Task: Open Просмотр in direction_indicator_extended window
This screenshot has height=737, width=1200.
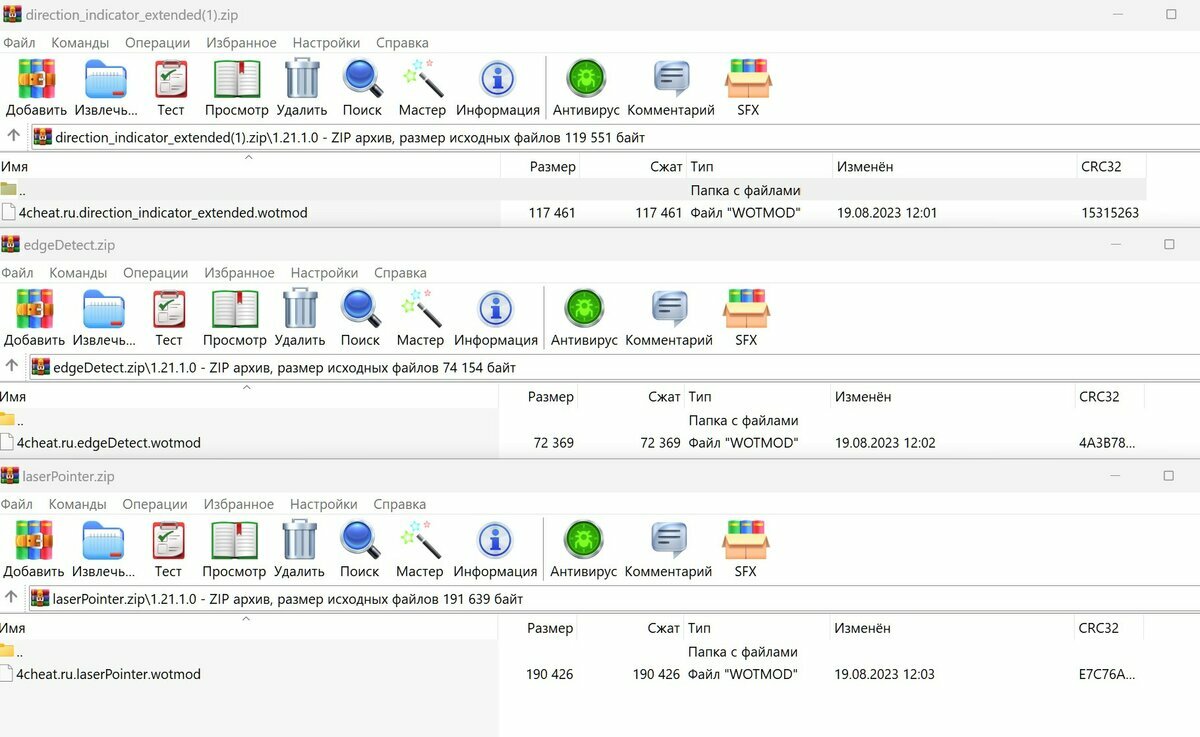Action: coord(236,80)
